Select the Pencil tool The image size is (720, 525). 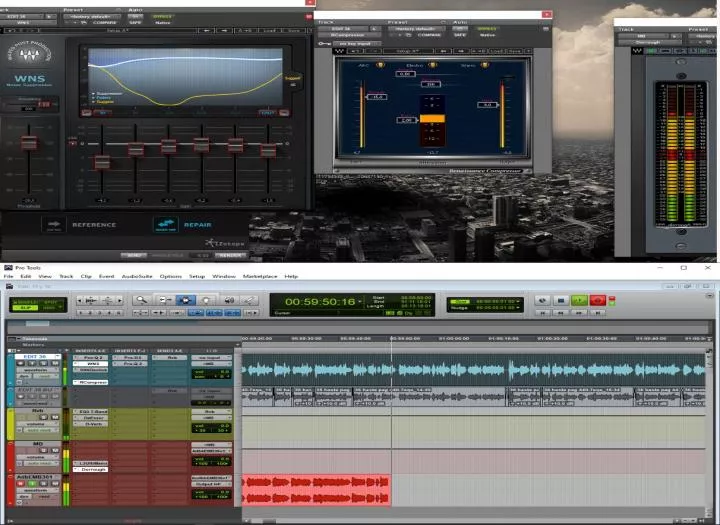point(249,300)
